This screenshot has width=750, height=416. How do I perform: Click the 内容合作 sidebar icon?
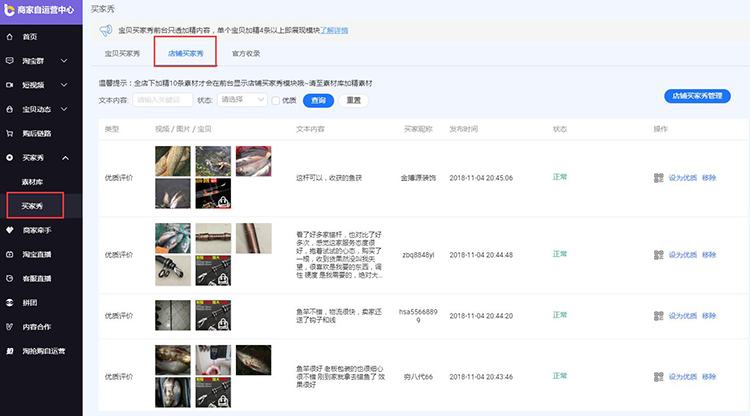10,327
